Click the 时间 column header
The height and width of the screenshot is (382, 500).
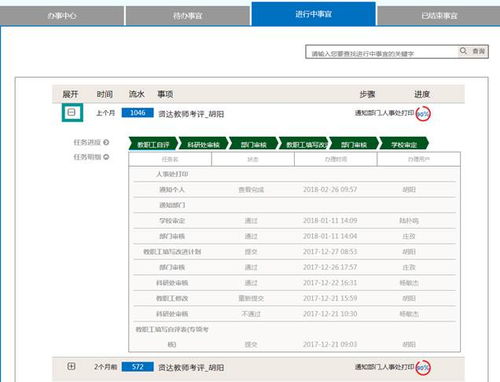(x=105, y=94)
